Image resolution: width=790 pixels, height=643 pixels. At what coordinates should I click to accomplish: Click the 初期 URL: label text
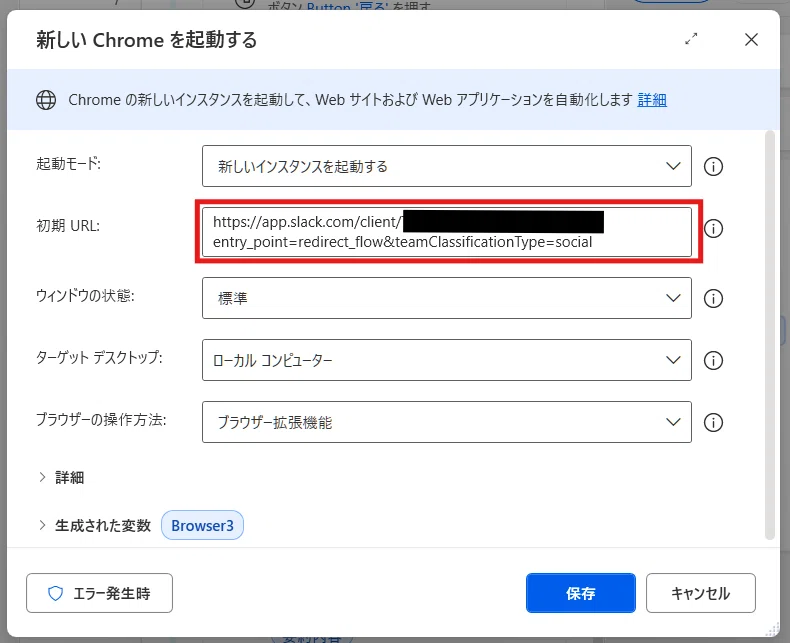tap(68, 226)
